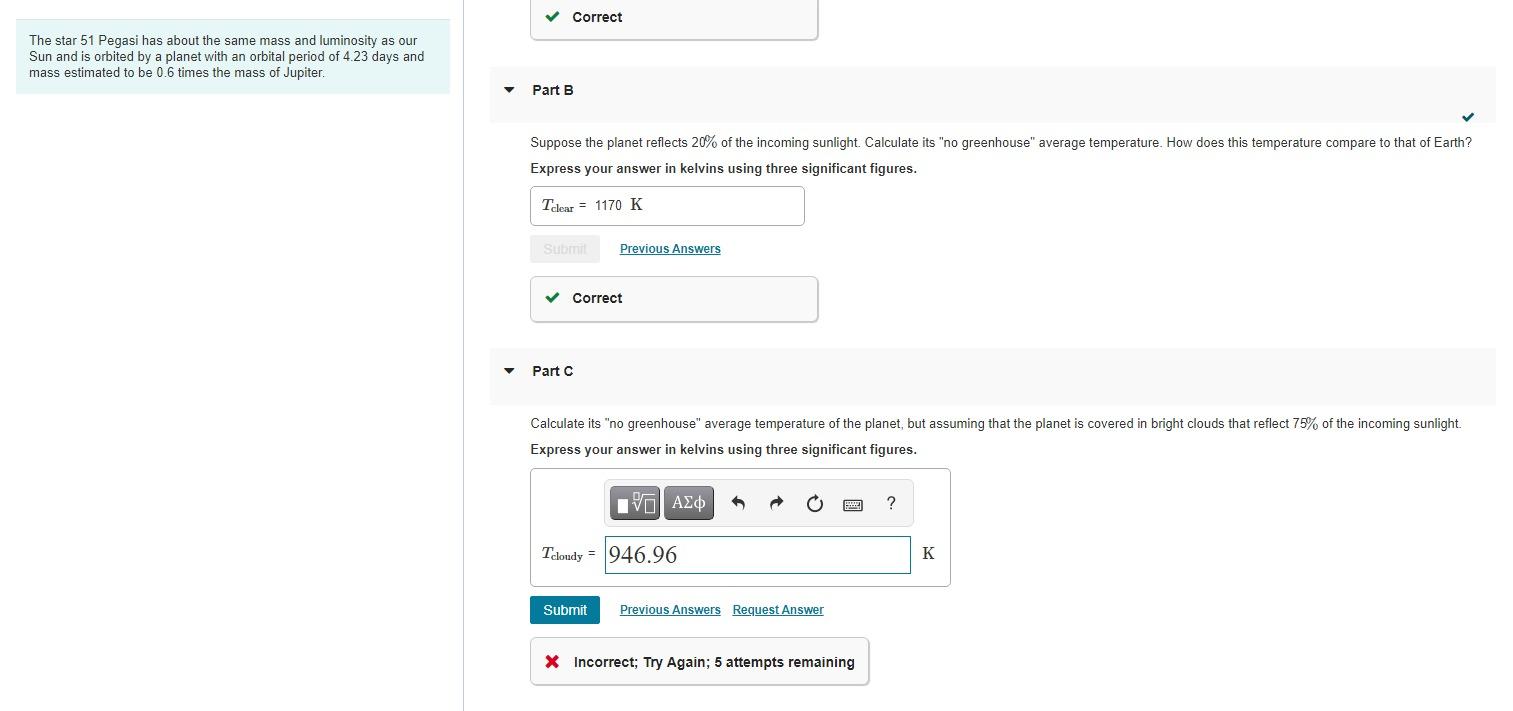Click the reset answer icon
Screen dimensions: 1513x711
pyautogui.click(x=814, y=503)
